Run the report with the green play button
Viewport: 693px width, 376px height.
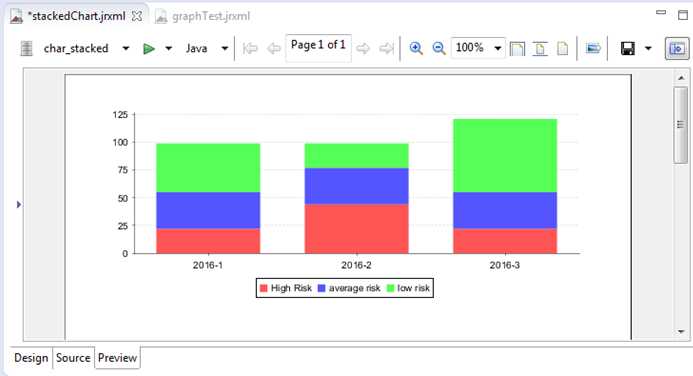(149, 48)
